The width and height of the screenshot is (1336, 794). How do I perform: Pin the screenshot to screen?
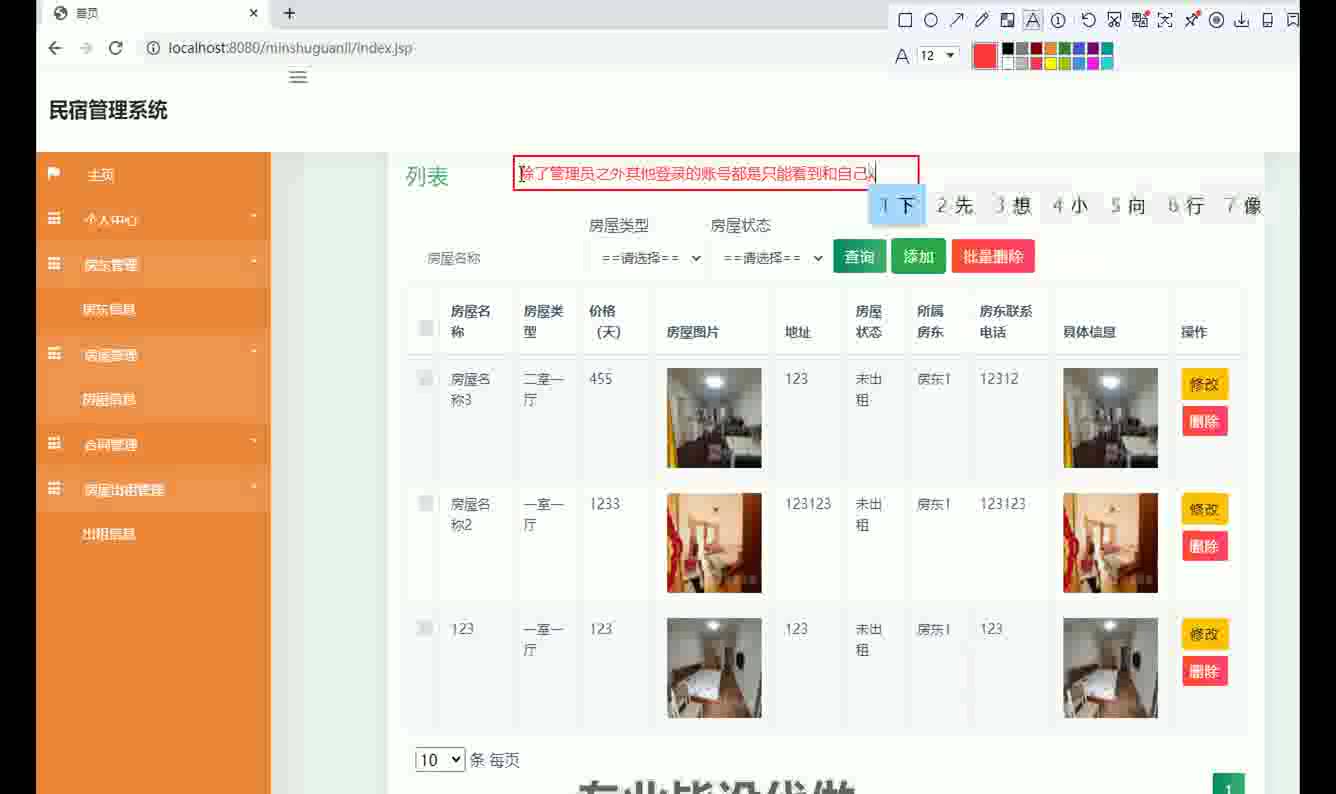point(1191,20)
